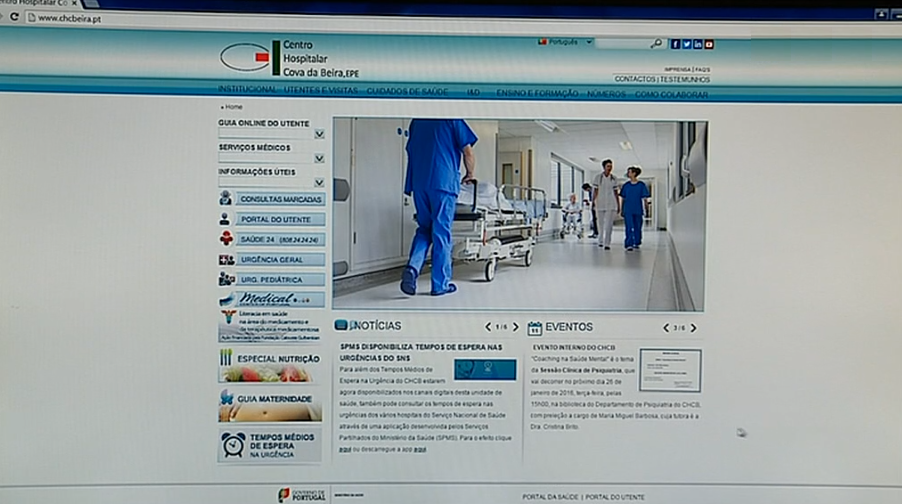Click the Tempos Médios alarm clock icon
This screenshot has height=504, width=902.
pos(234,445)
